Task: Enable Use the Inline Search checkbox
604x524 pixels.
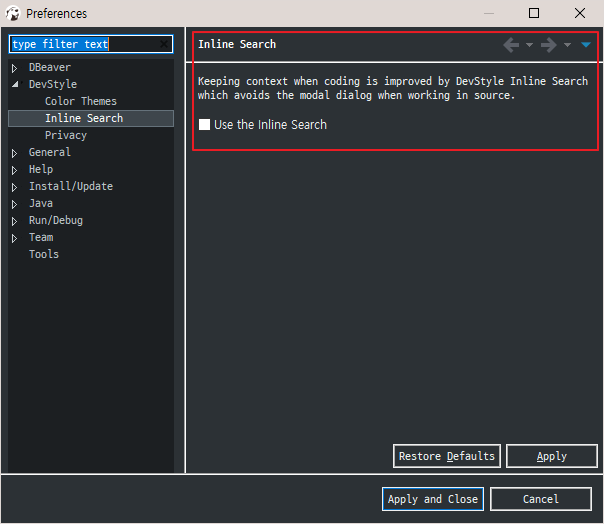Action: tap(204, 124)
